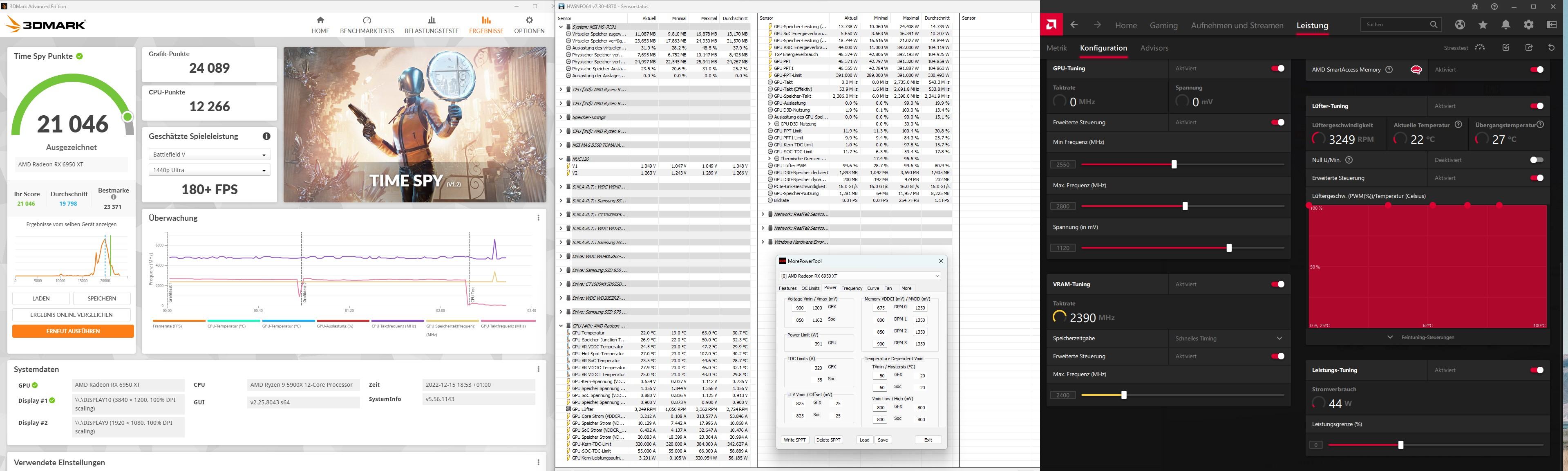Go forward in AMD Software navigation
This screenshot has height=471, width=1568.
(x=1097, y=25)
